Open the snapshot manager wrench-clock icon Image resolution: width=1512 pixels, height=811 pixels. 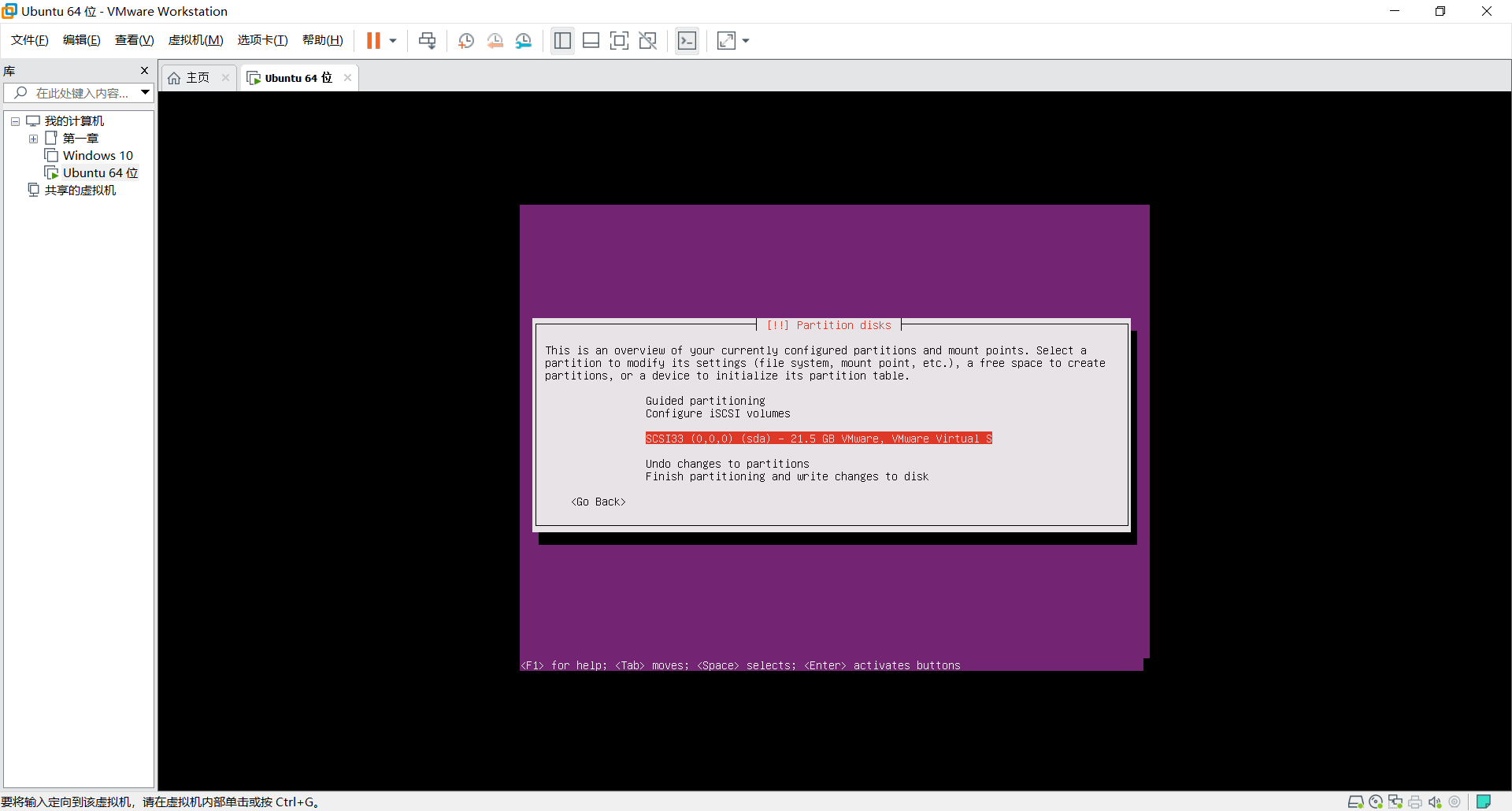tap(524, 41)
